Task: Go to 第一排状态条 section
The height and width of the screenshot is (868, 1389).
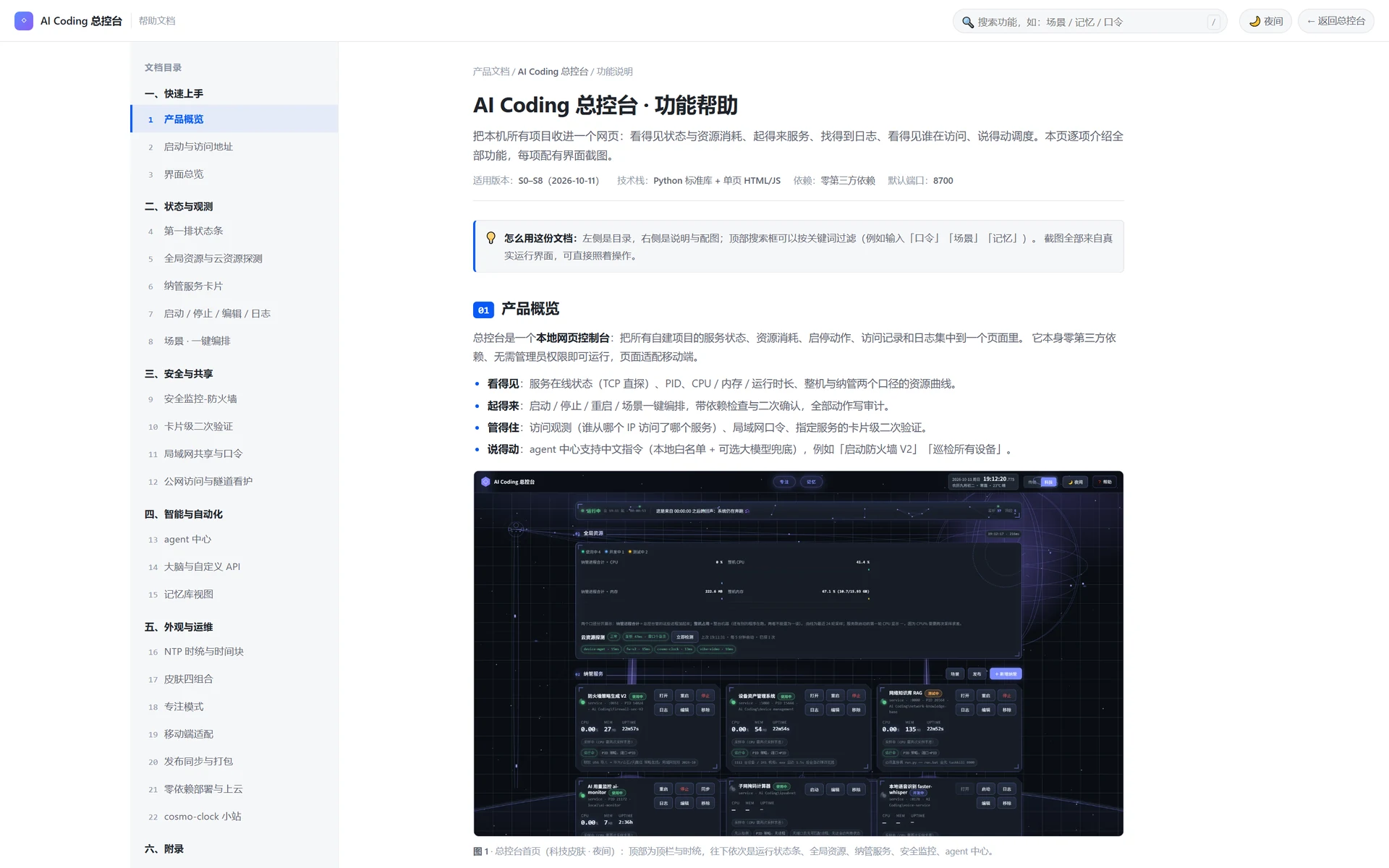Action: (234, 231)
